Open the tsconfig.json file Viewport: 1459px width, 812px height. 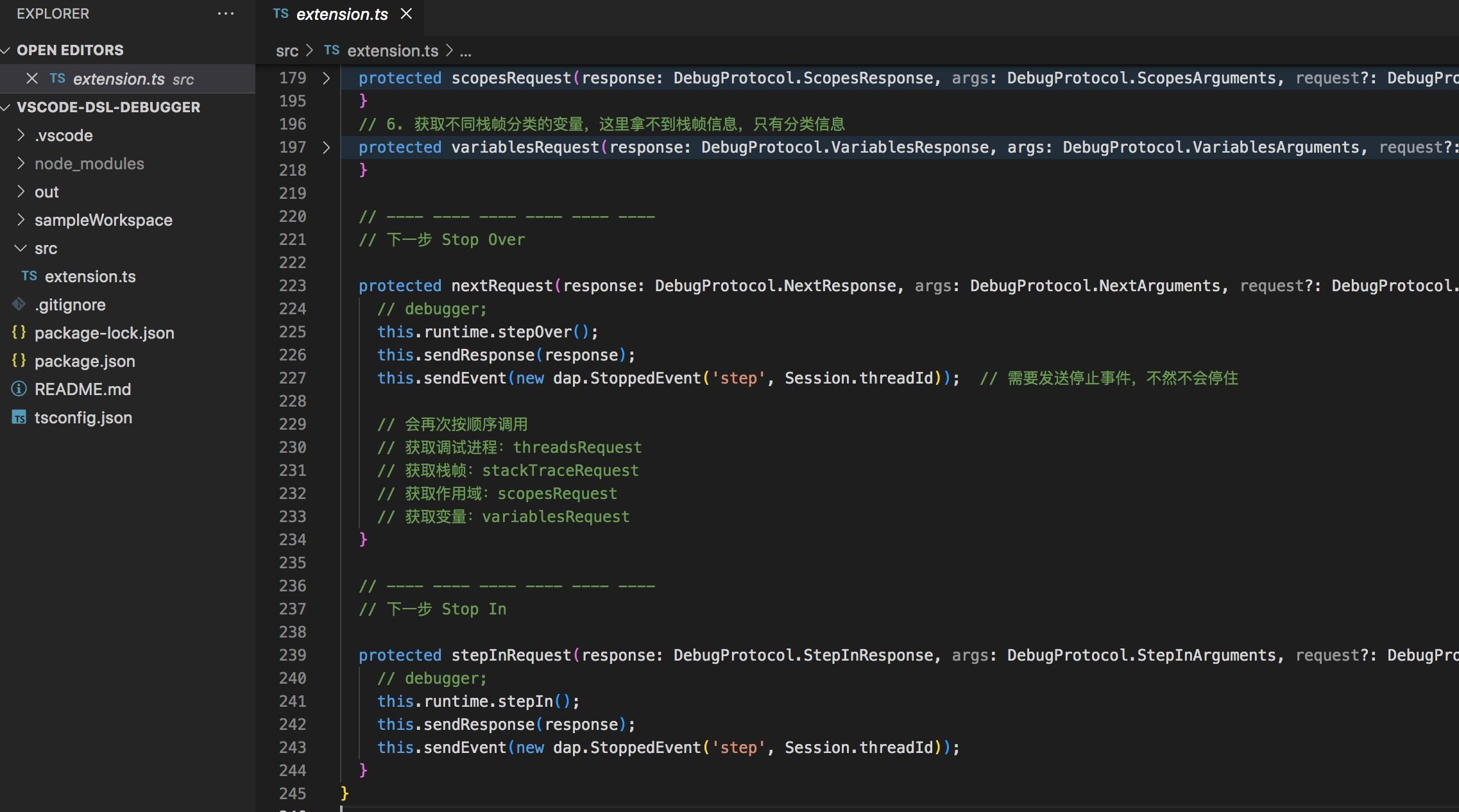point(83,418)
